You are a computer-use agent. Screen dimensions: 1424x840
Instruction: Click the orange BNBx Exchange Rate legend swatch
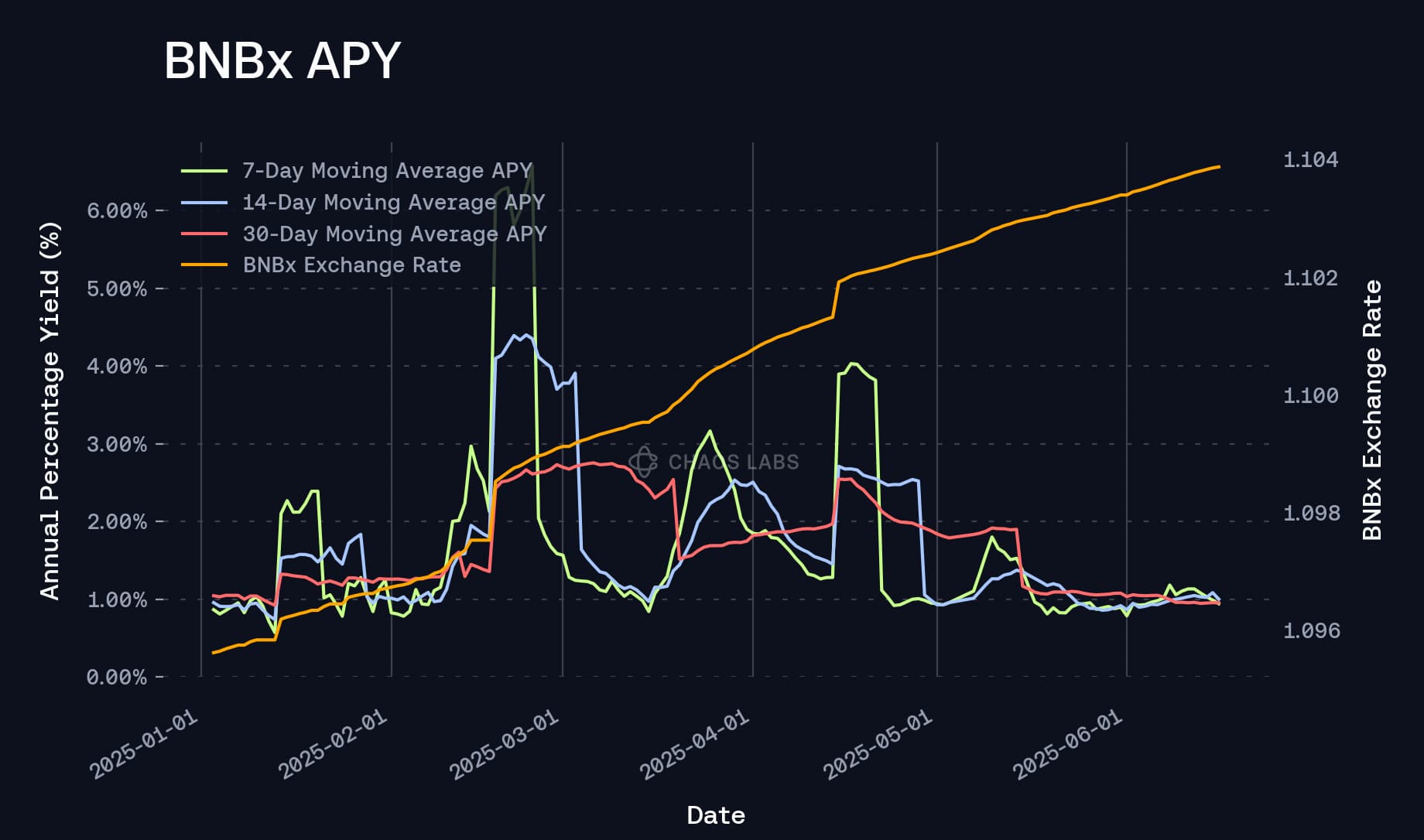click(x=204, y=265)
